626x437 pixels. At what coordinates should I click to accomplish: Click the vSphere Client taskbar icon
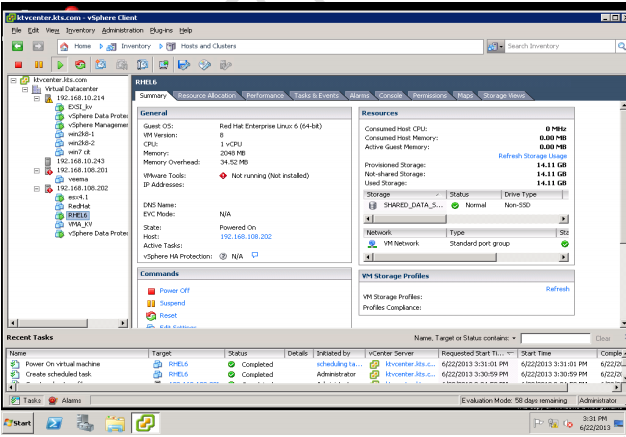145,423
